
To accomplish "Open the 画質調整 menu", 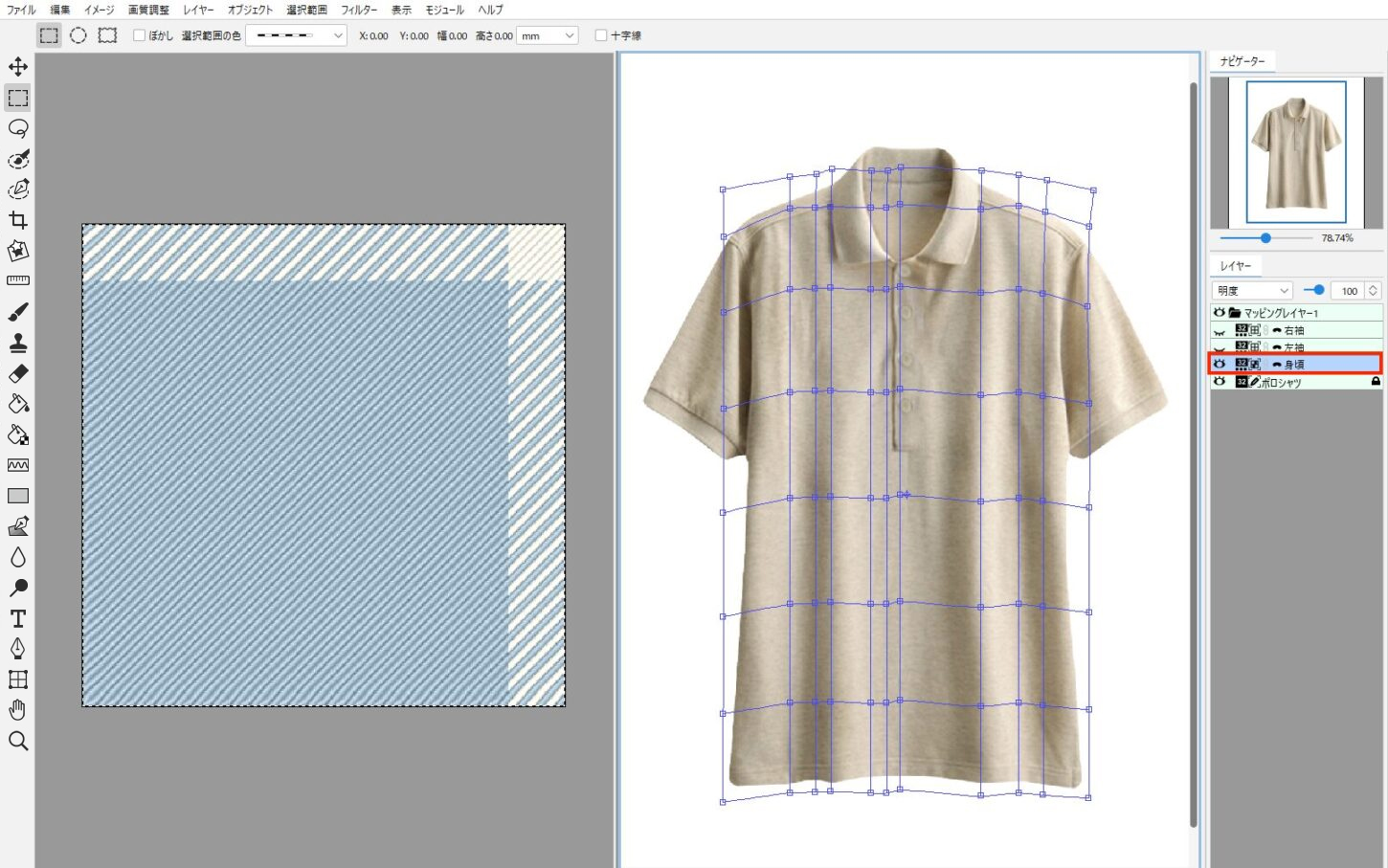I will point(148,10).
